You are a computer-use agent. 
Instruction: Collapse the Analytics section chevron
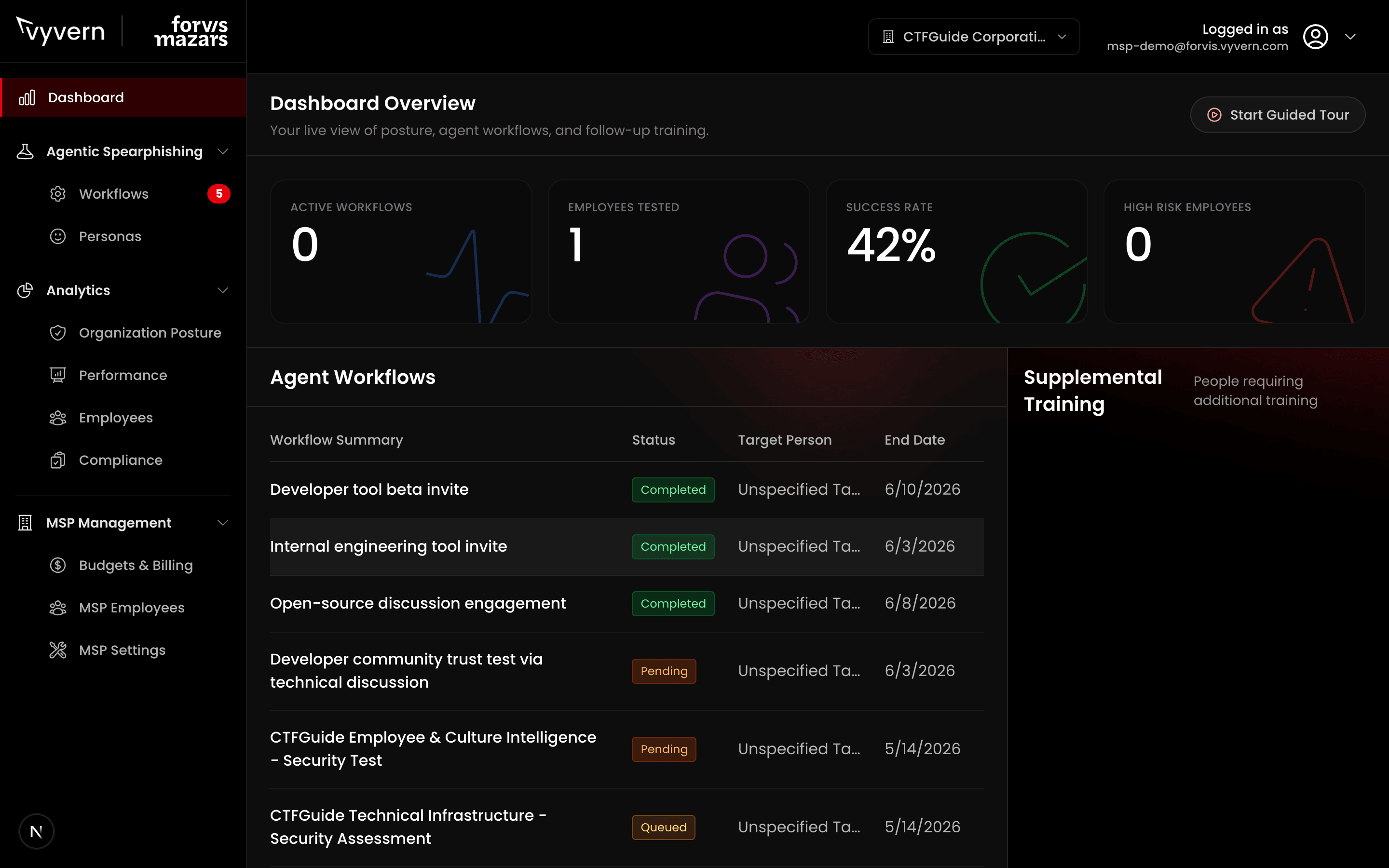(x=223, y=290)
